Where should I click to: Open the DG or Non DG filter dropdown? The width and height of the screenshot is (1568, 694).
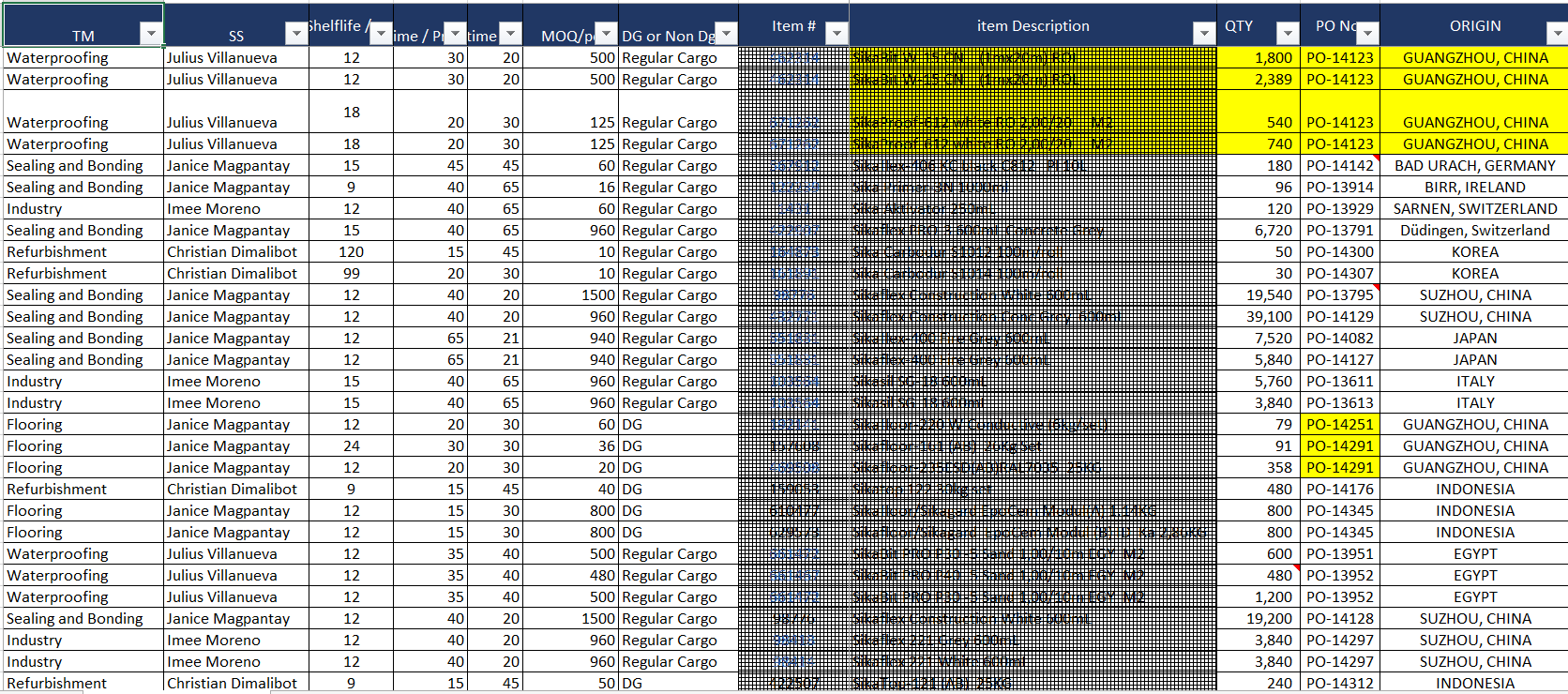coord(727,35)
